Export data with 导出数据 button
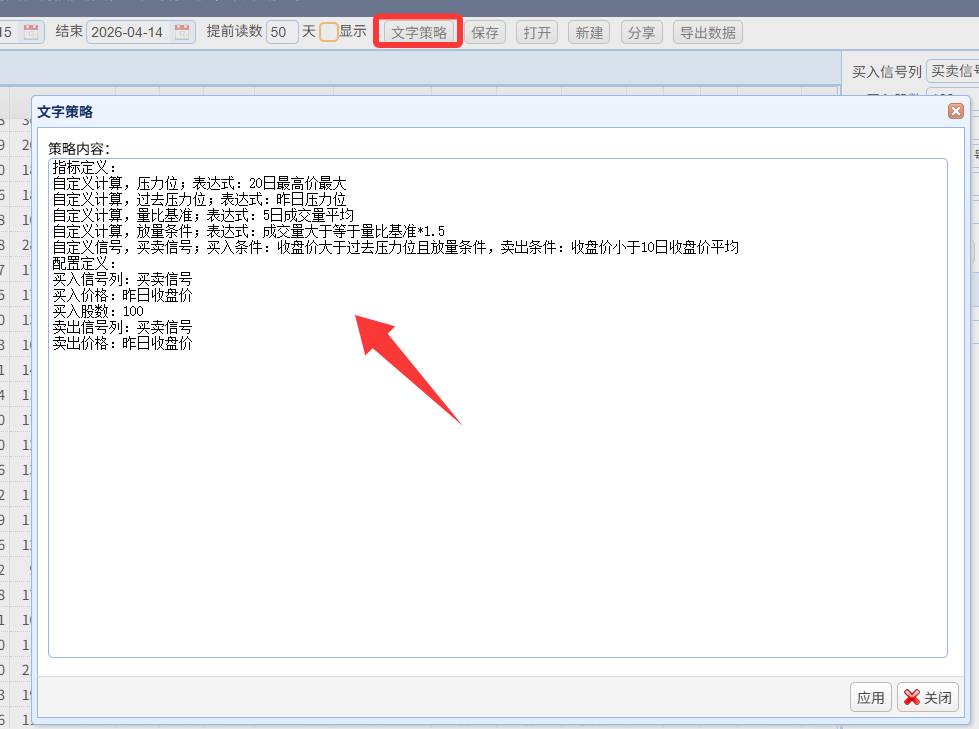This screenshot has height=729, width=979. (707, 32)
